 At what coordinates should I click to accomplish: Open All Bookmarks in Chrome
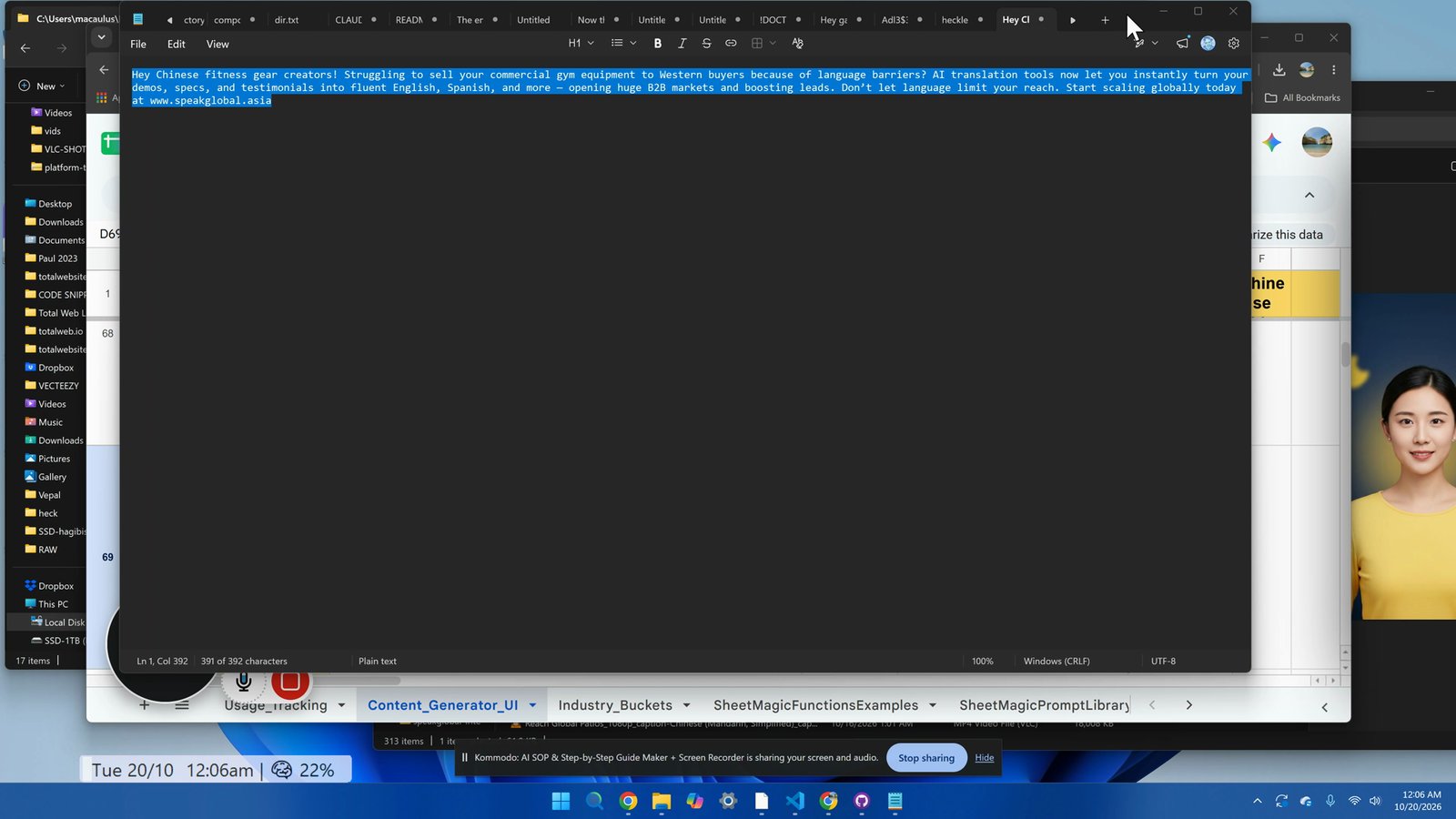tap(1302, 97)
